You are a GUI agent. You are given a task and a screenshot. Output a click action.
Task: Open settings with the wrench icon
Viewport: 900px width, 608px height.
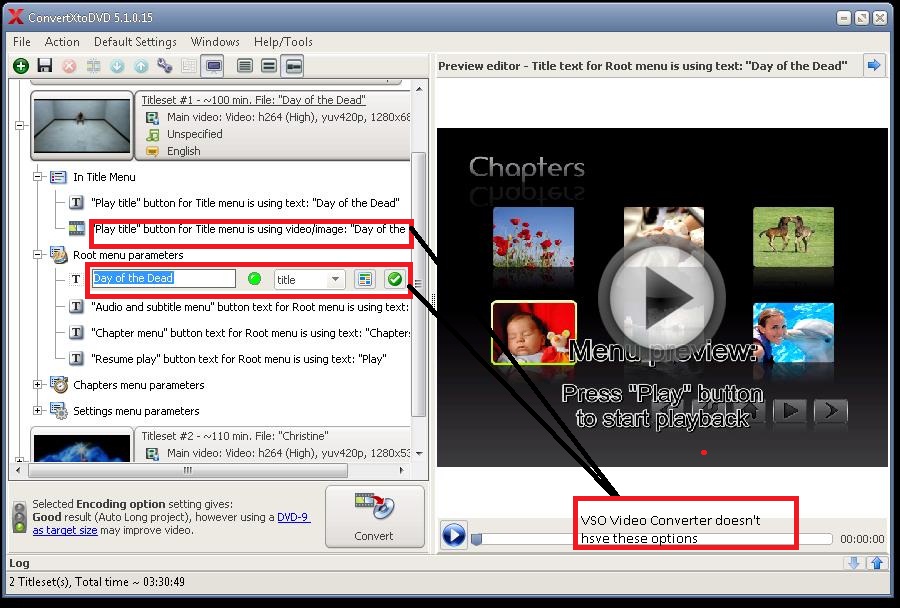click(x=165, y=65)
